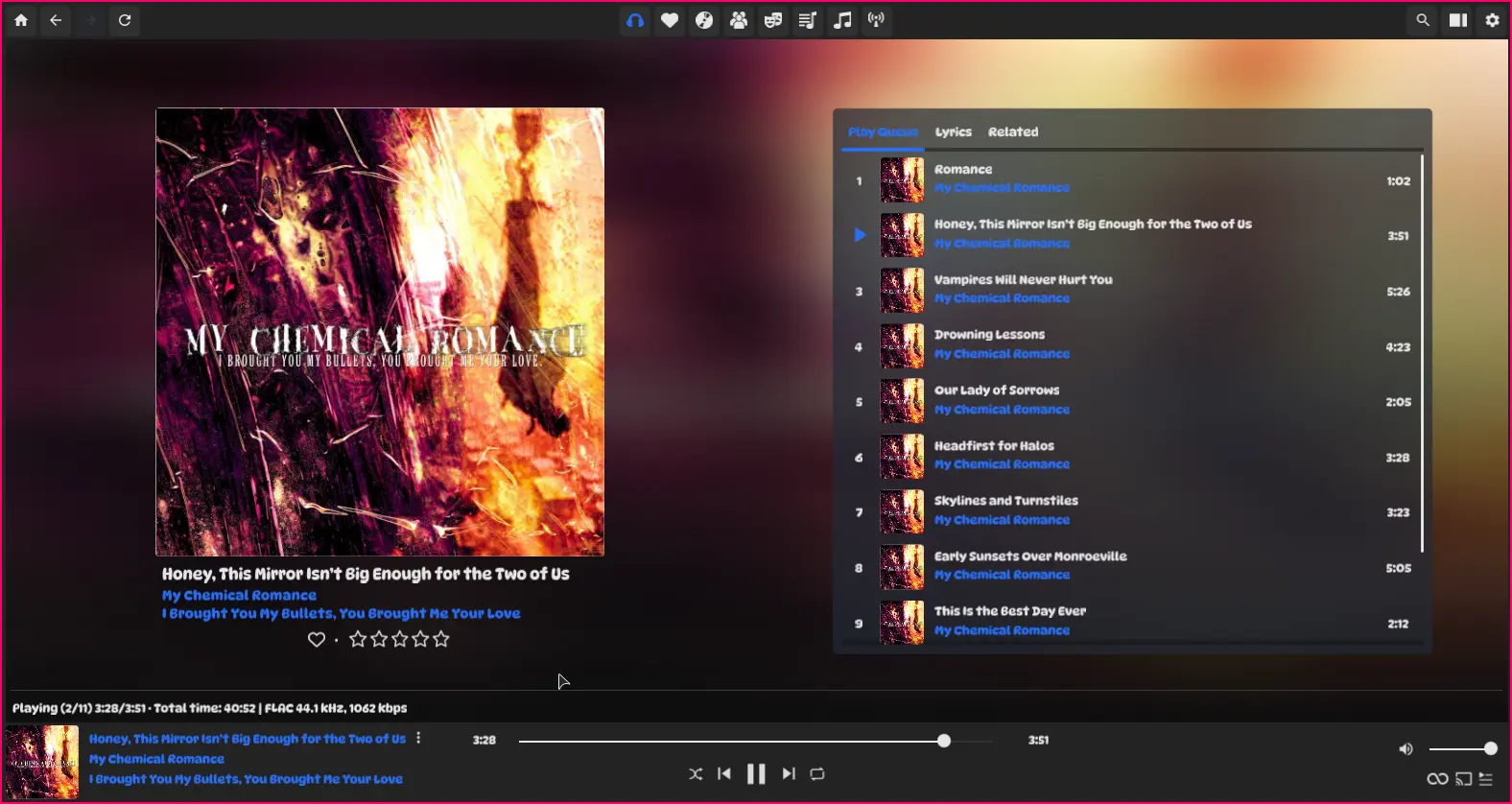This screenshot has height=804, width=1512.
Task: Switch to the Related tab
Action: coord(1013,132)
